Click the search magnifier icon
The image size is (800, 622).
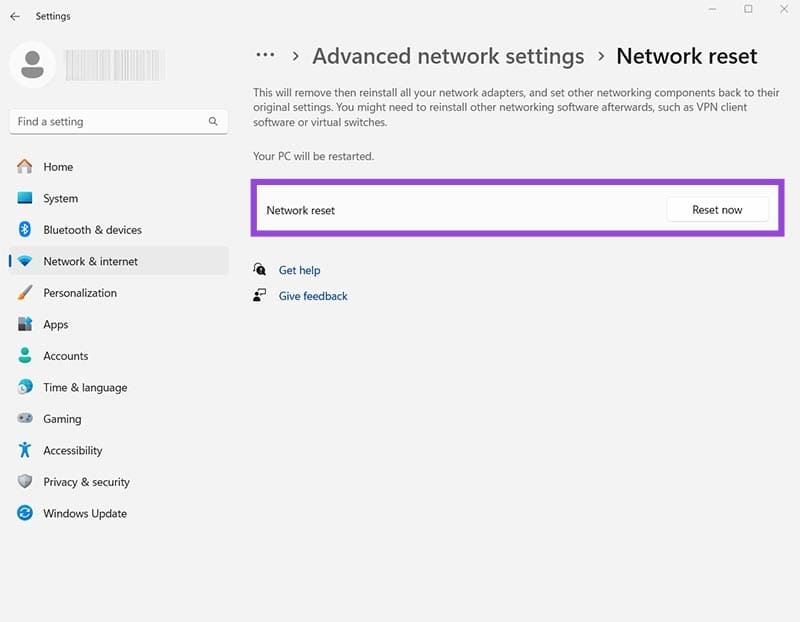[x=213, y=121]
